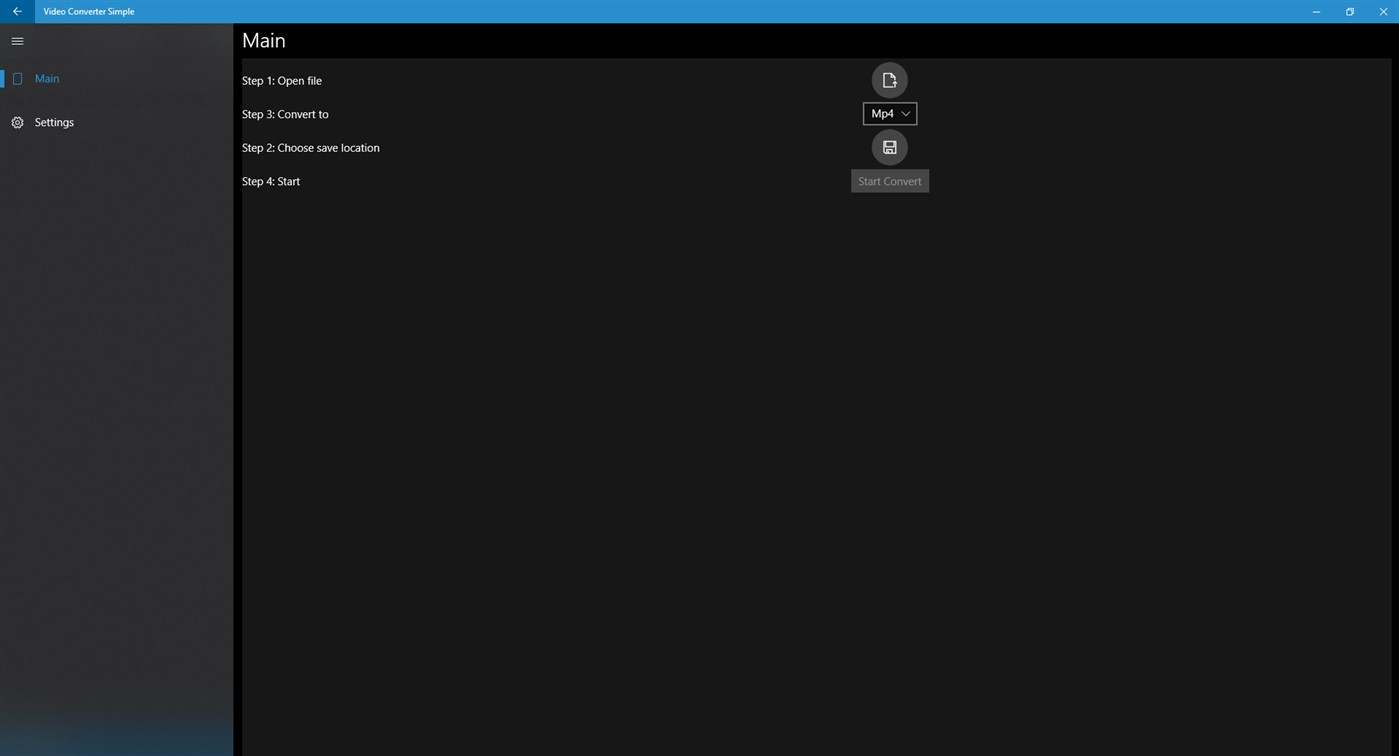This screenshot has width=1399, height=756.
Task: Switch to the Settings page
Action: [x=54, y=122]
